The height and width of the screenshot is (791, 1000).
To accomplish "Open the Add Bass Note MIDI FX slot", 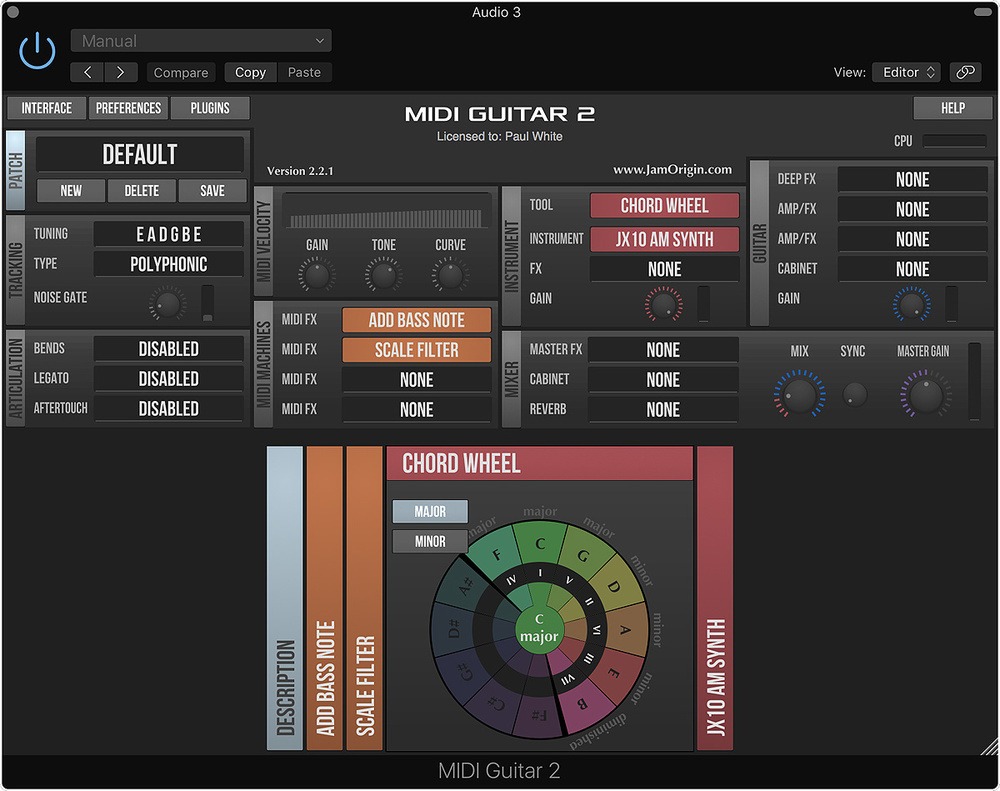I will pyautogui.click(x=416, y=320).
